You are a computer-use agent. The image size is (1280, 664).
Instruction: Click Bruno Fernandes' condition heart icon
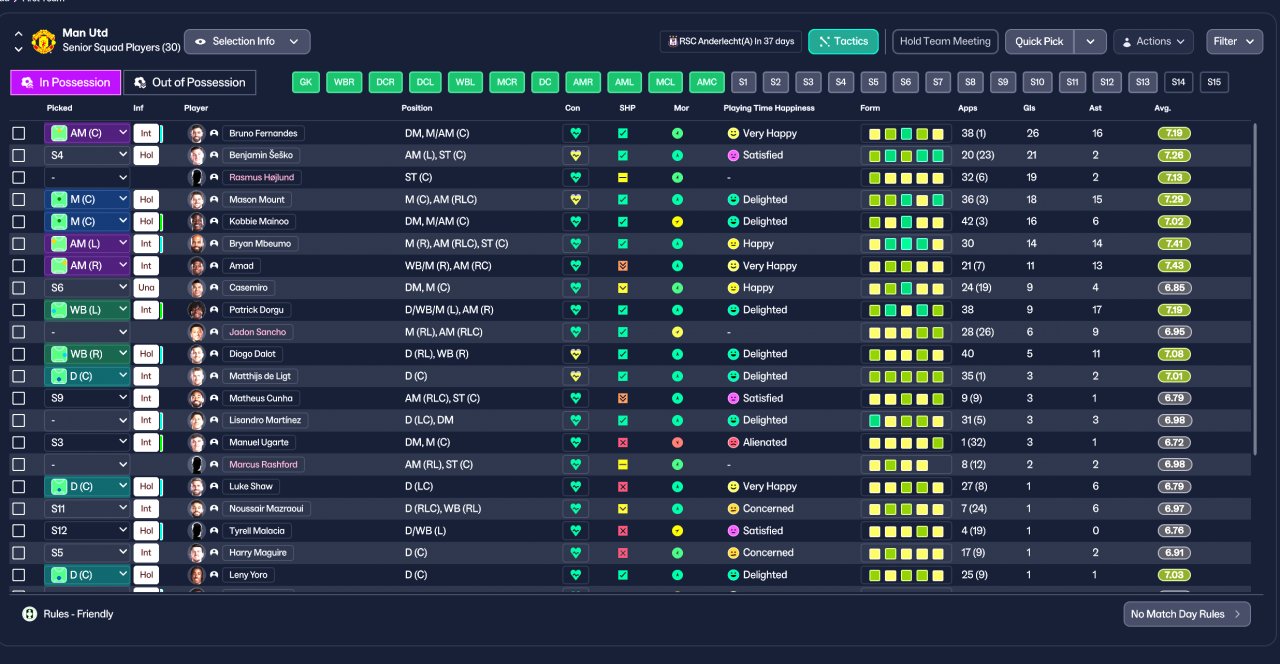coord(575,133)
